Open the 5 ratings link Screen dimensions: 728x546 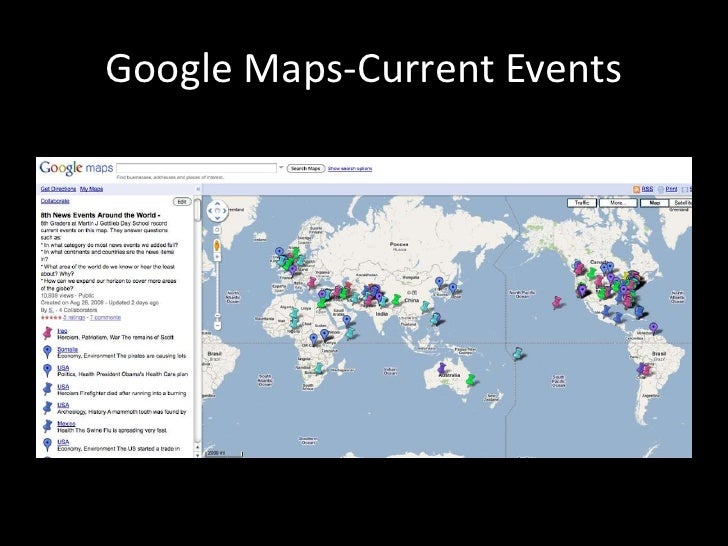pyautogui.click(x=74, y=318)
